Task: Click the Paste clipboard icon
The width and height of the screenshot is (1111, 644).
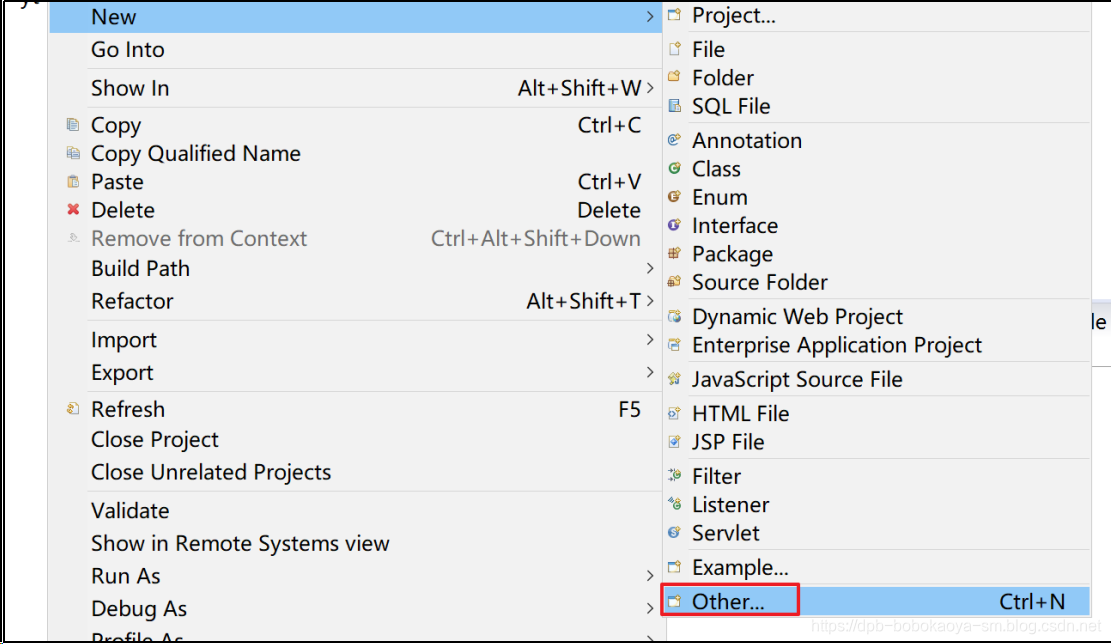Action: [x=73, y=181]
